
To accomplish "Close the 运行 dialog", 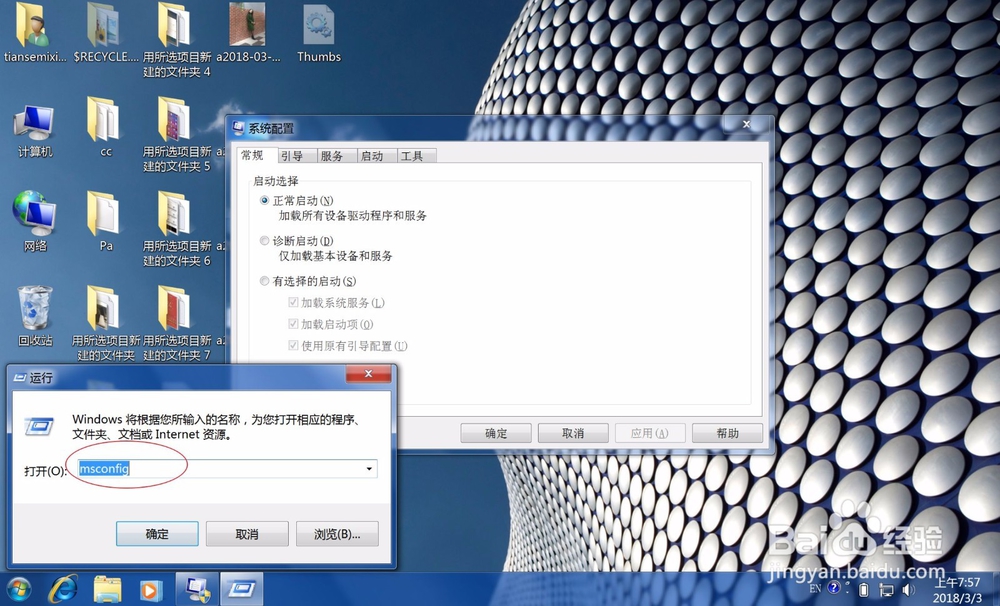I will click(368, 374).
